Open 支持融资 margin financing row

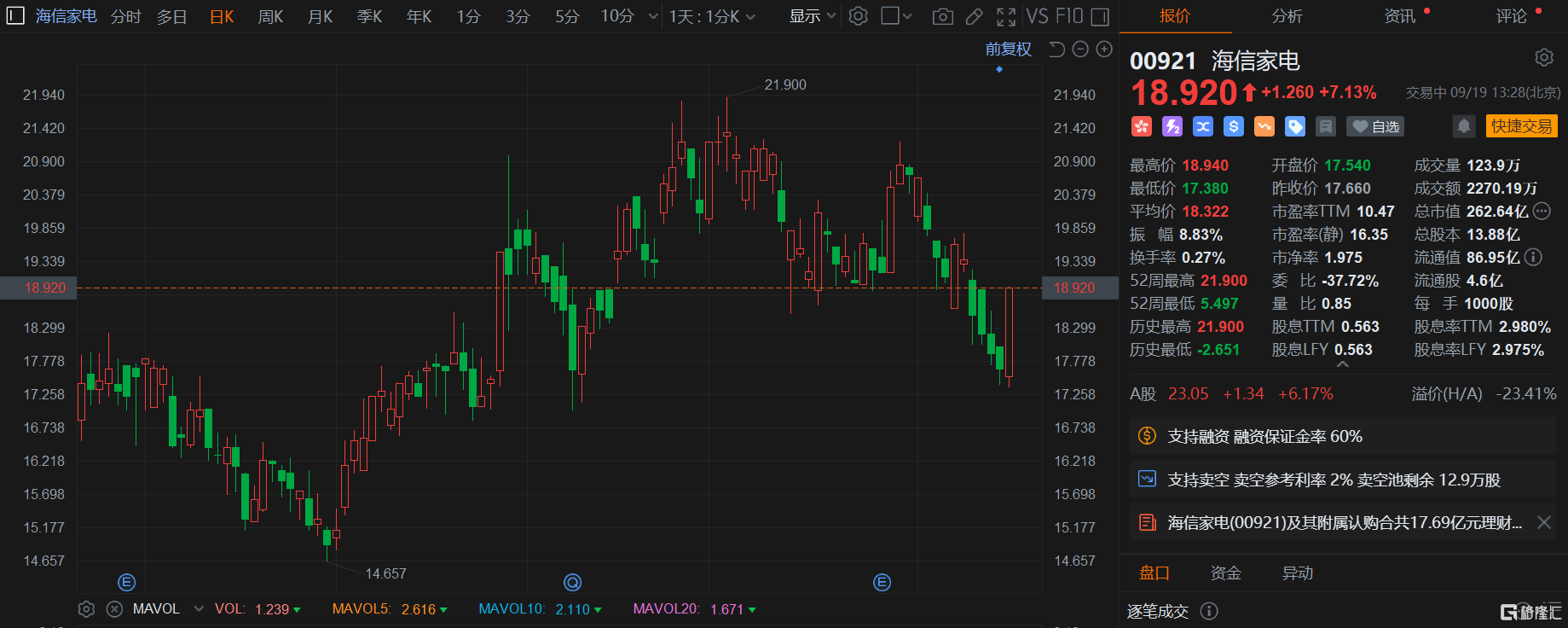tap(1343, 436)
